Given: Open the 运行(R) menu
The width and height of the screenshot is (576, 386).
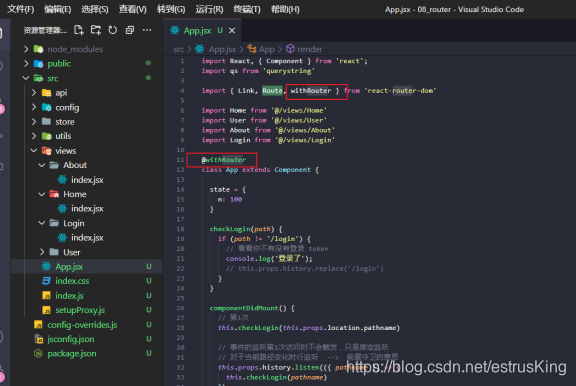Looking at the screenshot, I should [x=209, y=9].
